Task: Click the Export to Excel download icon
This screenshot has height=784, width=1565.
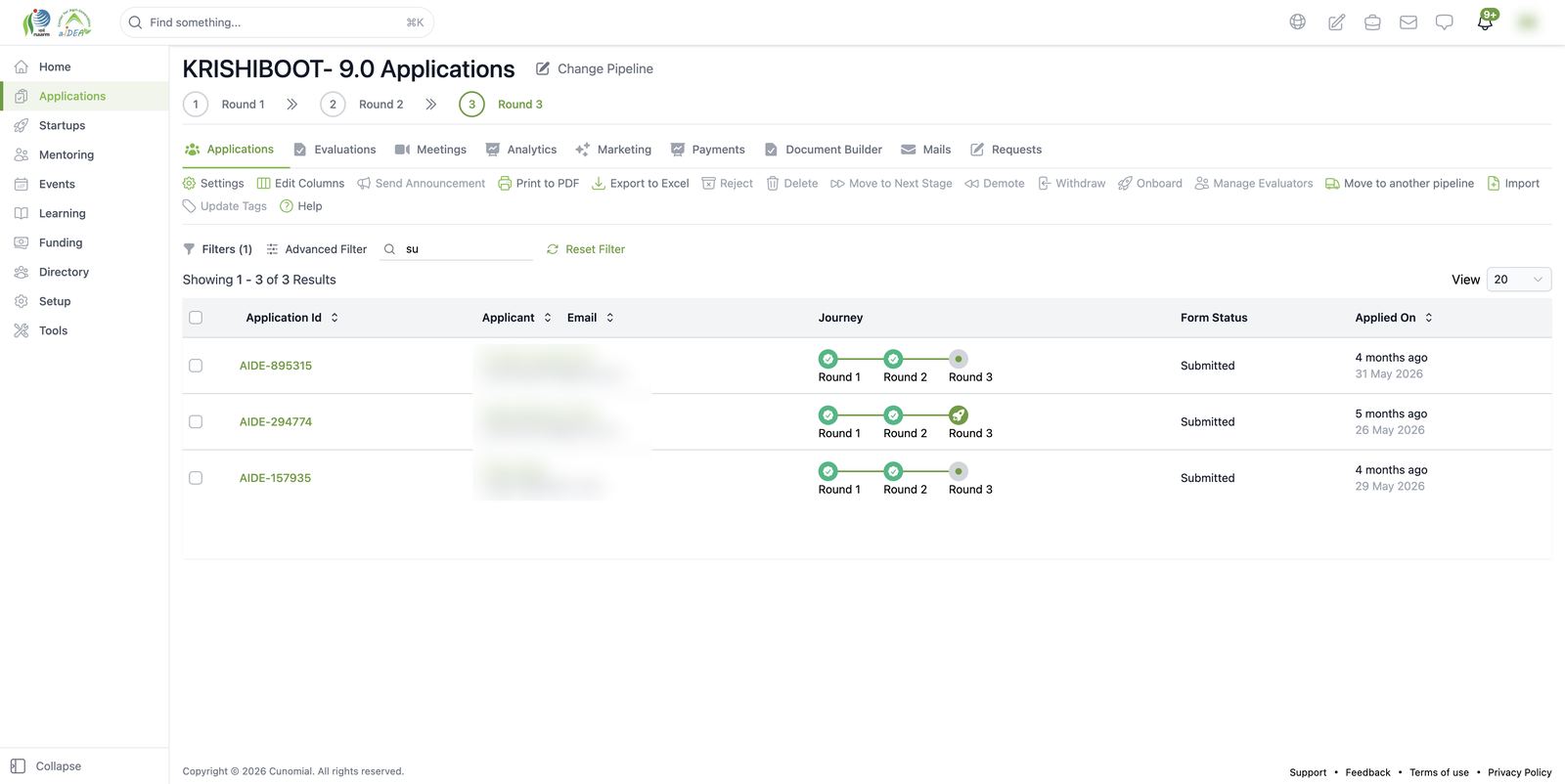Action: (x=599, y=184)
